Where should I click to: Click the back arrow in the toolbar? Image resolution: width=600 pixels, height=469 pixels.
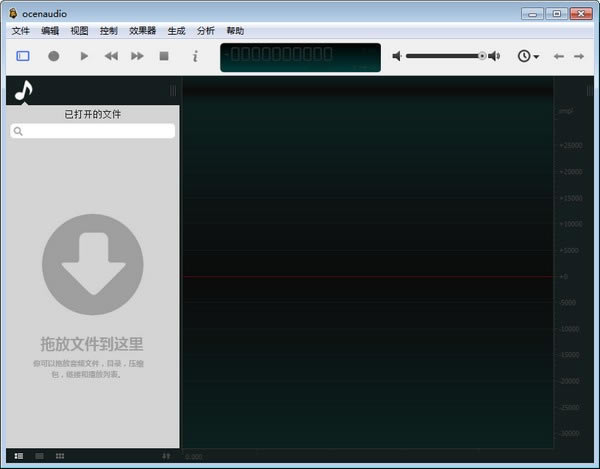pyautogui.click(x=559, y=57)
